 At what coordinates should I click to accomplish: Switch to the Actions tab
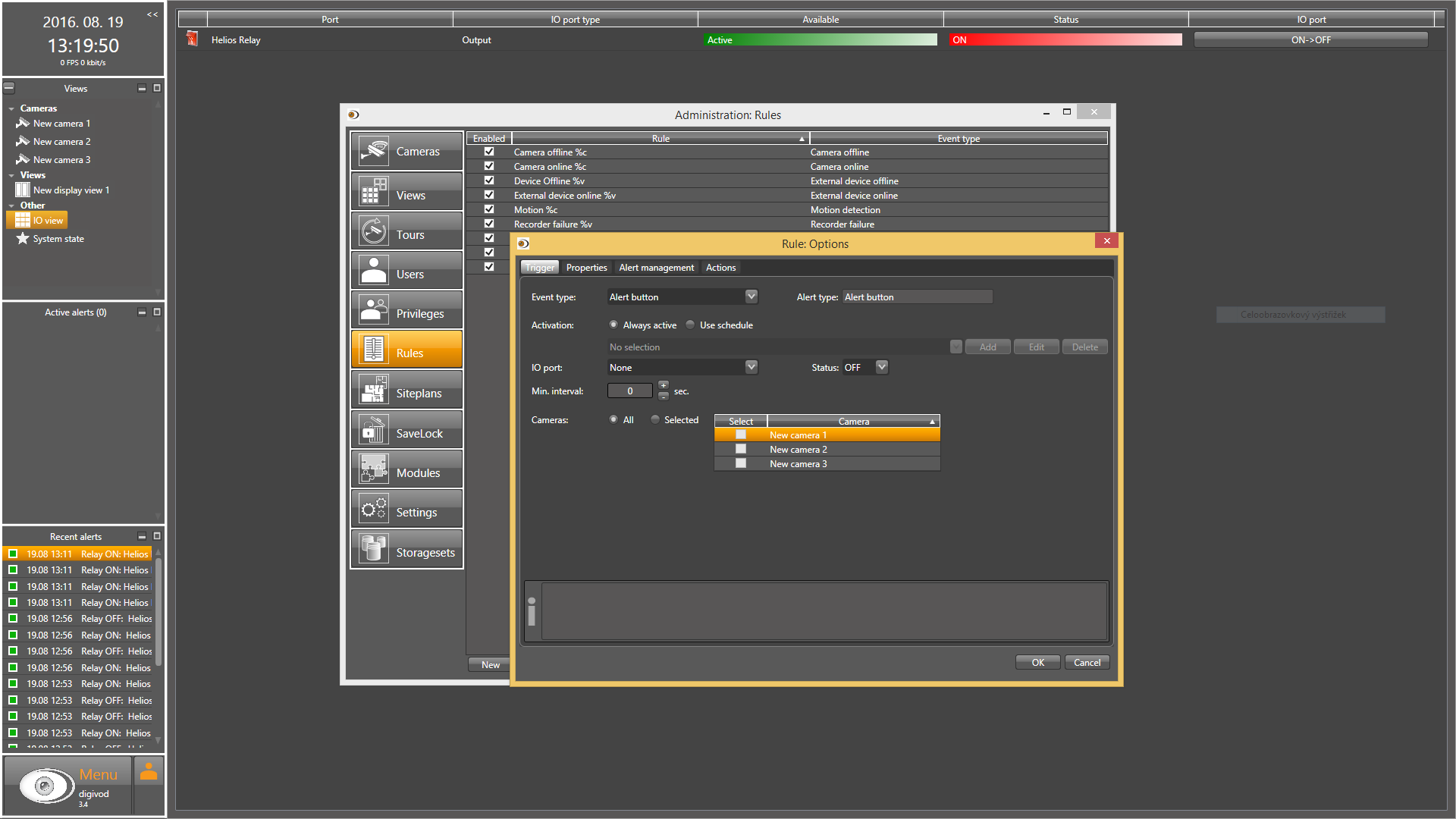pos(720,268)
